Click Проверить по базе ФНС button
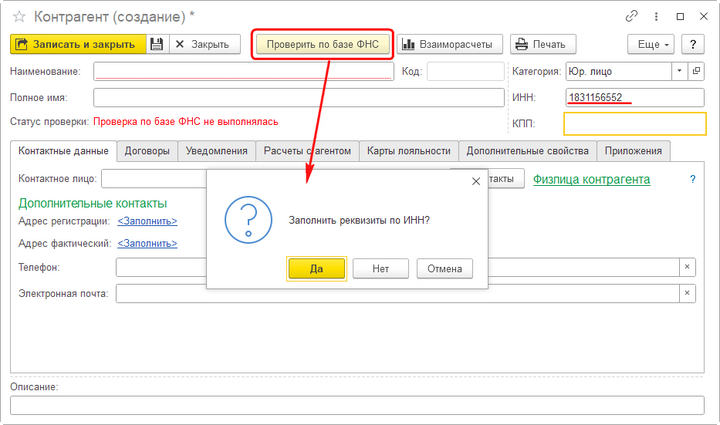This screenshot has width=720, height=425. [x=322, y=44]
